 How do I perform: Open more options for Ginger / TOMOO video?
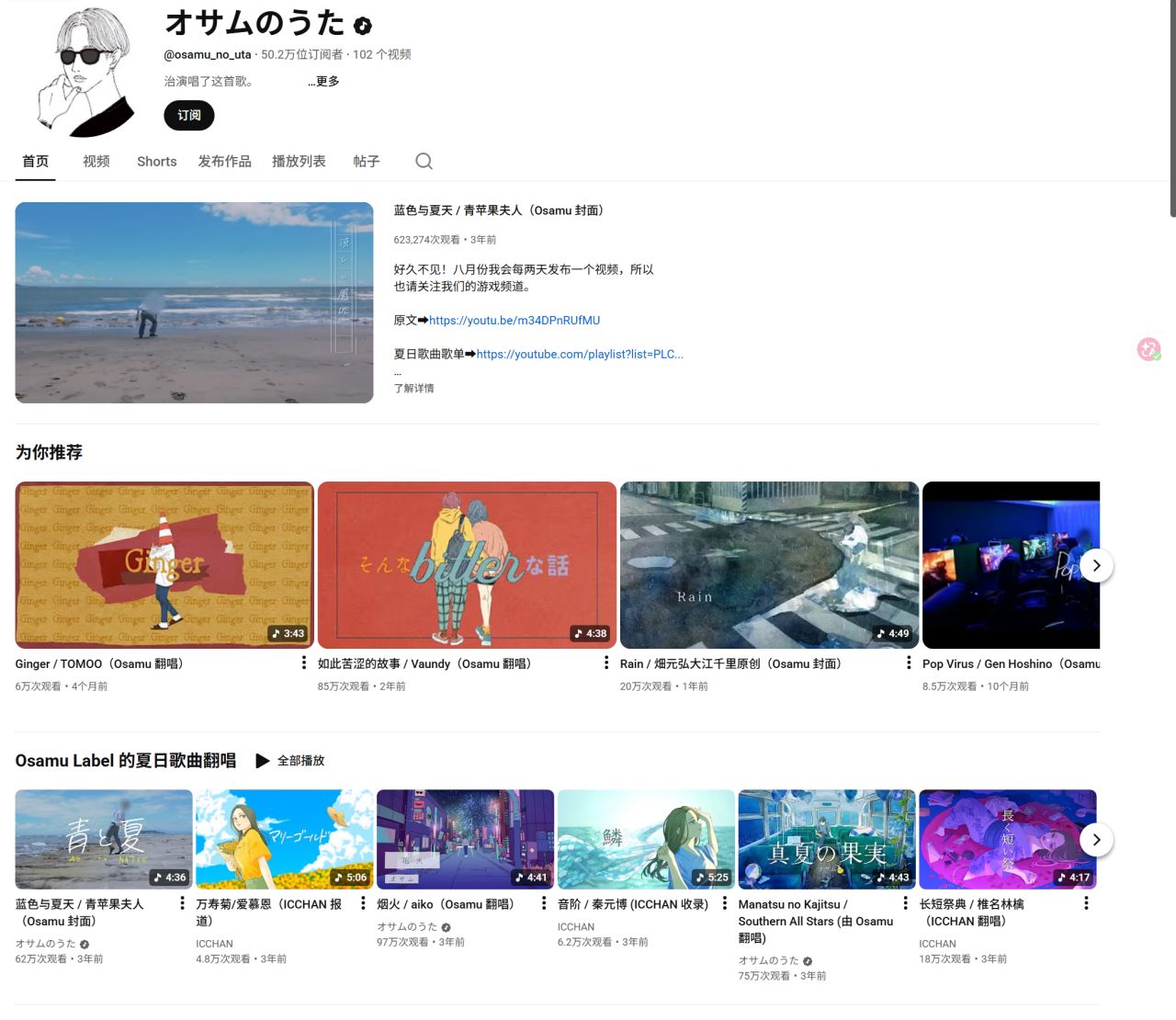point(304,663)
